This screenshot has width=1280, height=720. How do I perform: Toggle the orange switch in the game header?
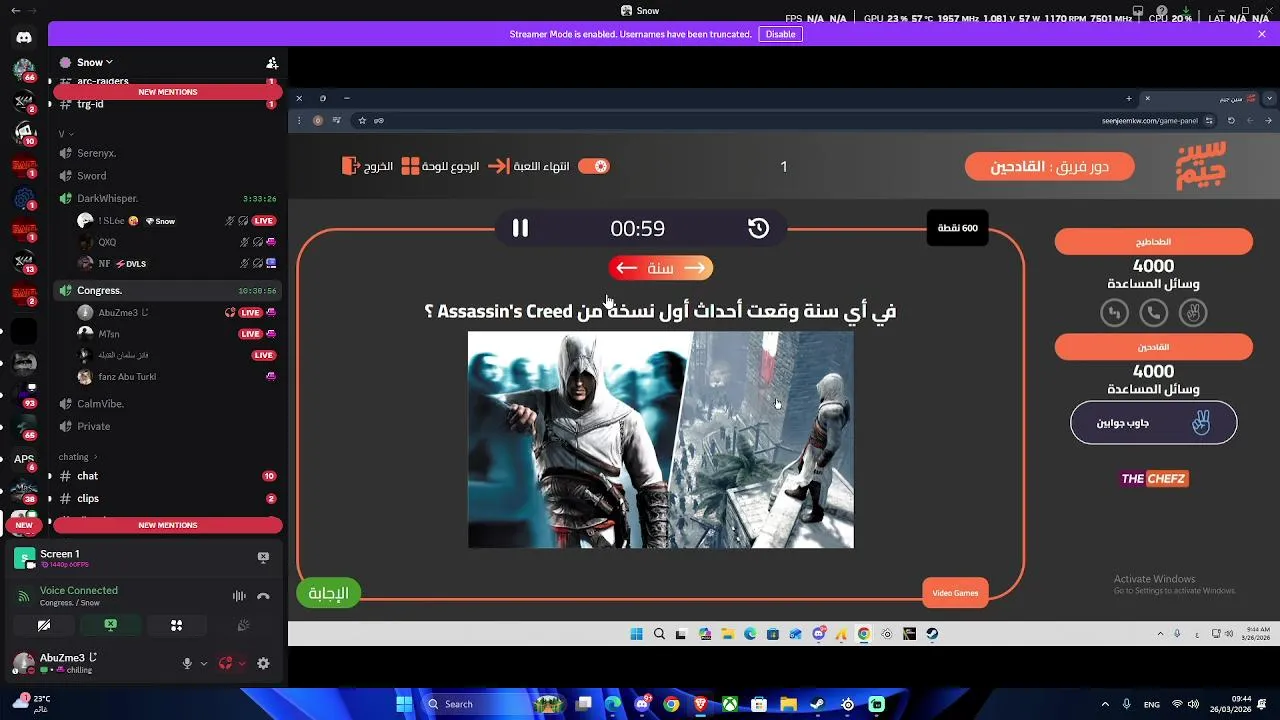594,166
